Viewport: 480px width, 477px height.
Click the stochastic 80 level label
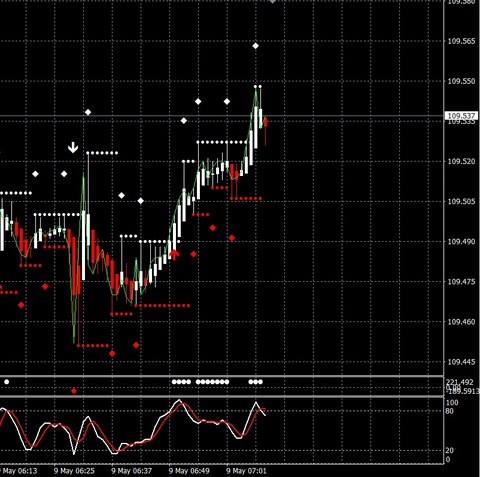450,411
